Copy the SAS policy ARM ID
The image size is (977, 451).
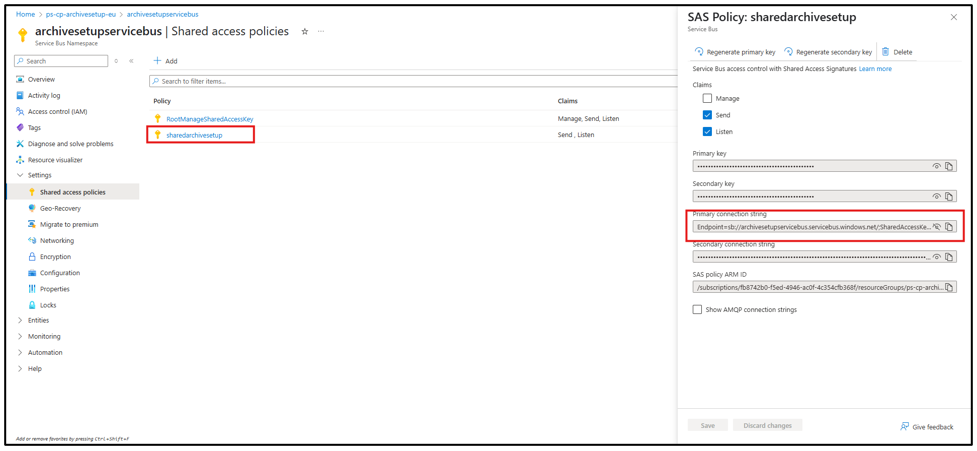949,287
